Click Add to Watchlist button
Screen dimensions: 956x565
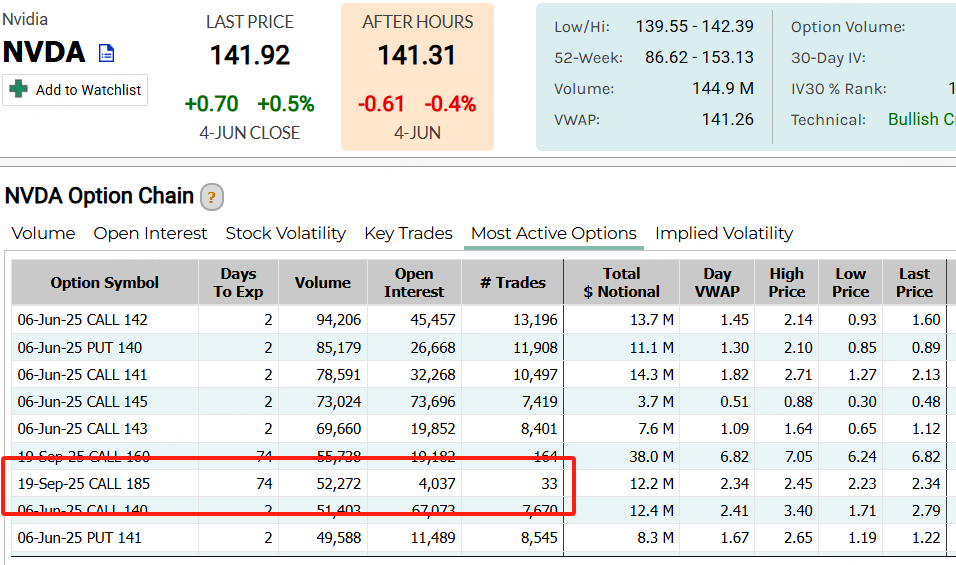coord(75,90)
